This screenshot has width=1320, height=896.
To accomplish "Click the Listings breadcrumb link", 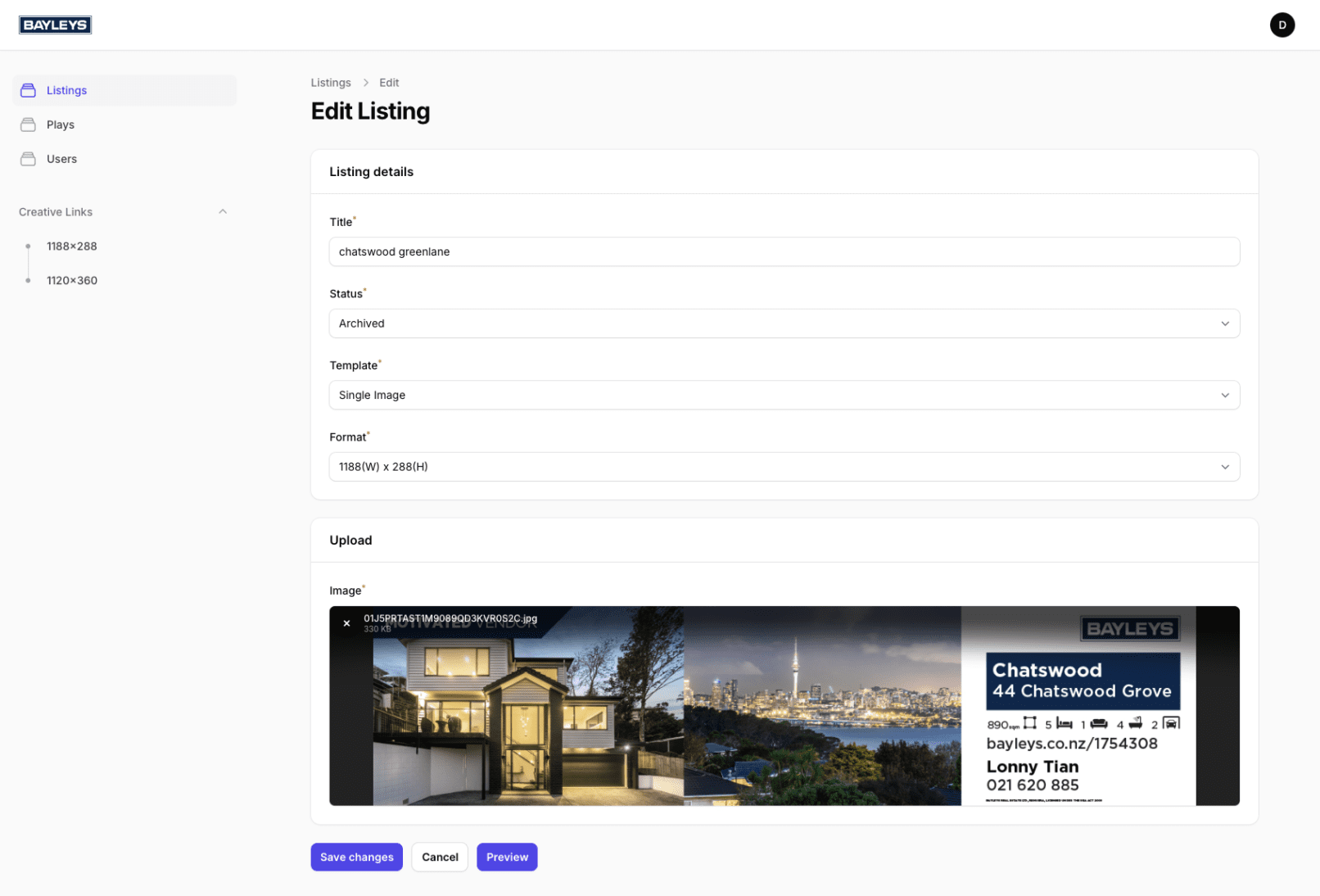I will (331, 83).
